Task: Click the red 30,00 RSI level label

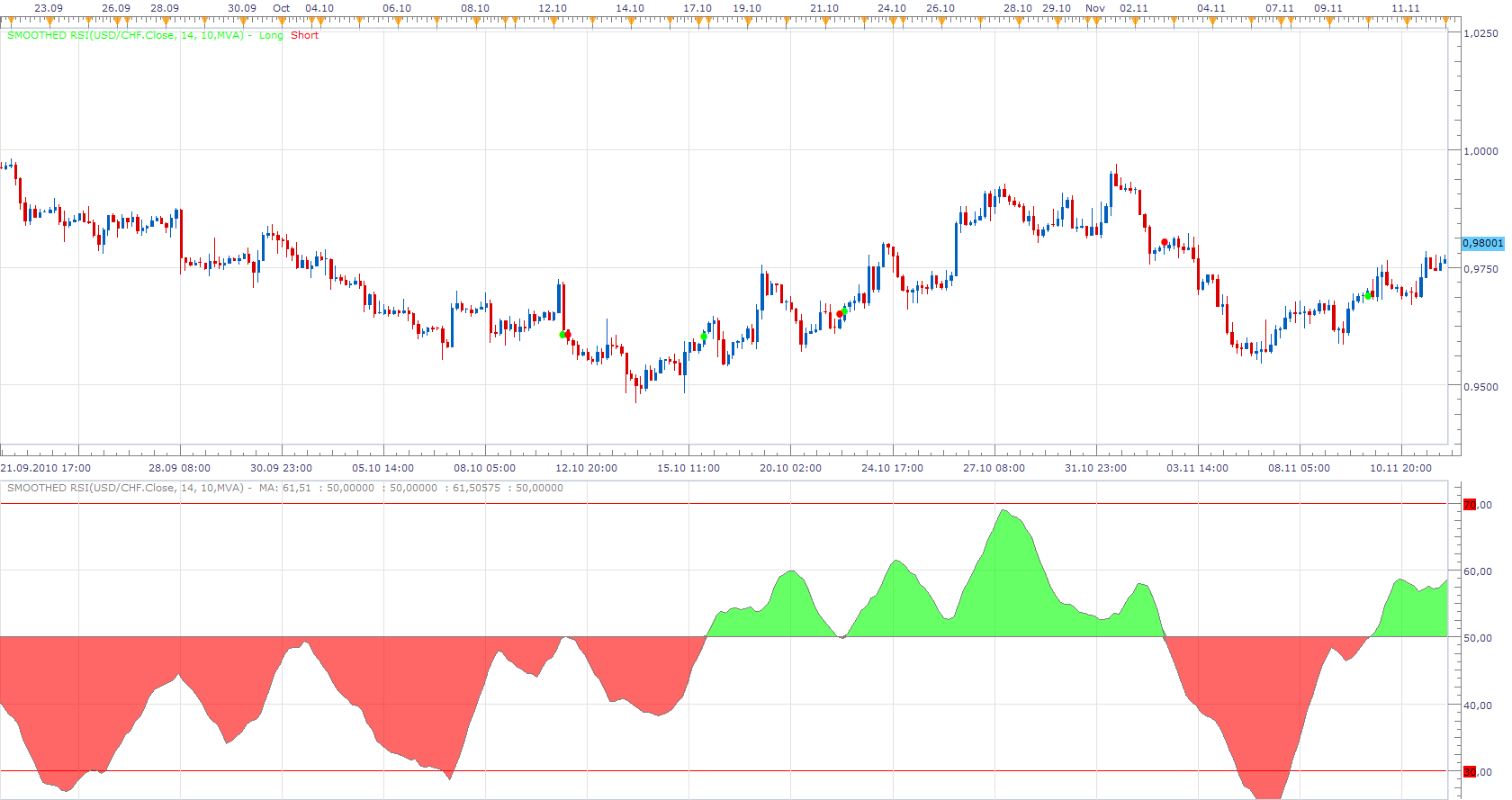Action: [1478, 772]
